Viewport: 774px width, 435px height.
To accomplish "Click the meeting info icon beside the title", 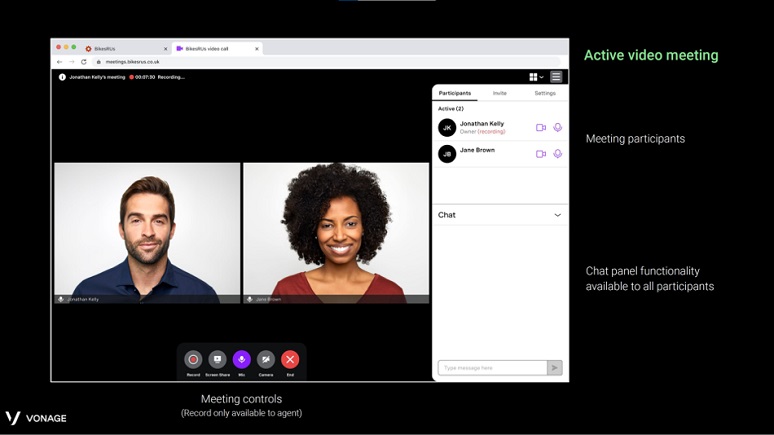I will click(x=62, y=77).
